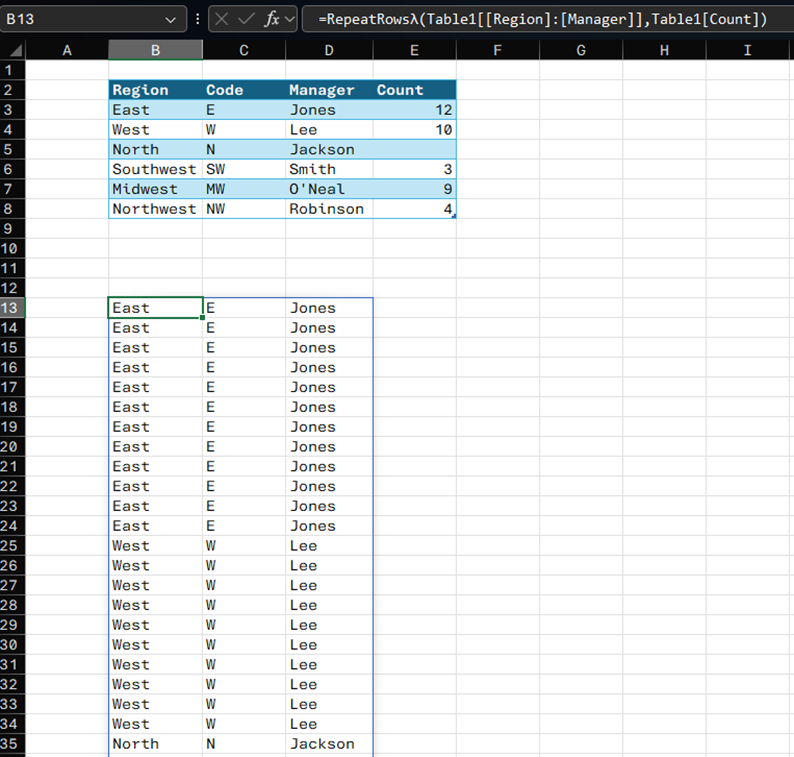Click the Jones cell in row 13
Viewport: 794px width, 757px height.
329,307
